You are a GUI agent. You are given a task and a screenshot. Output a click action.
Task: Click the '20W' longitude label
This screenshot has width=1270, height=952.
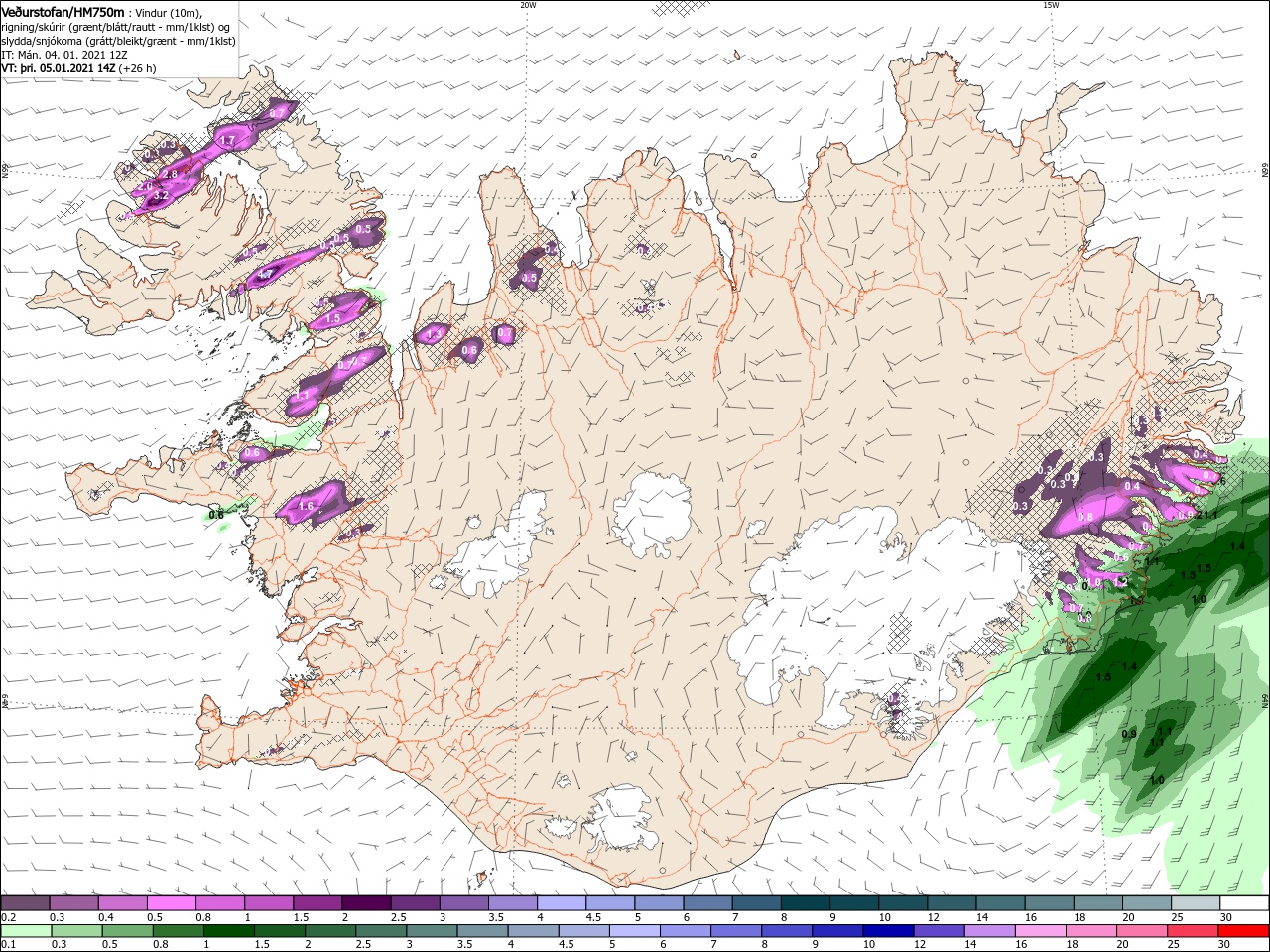pyautogui.click(x=528, y=5)
